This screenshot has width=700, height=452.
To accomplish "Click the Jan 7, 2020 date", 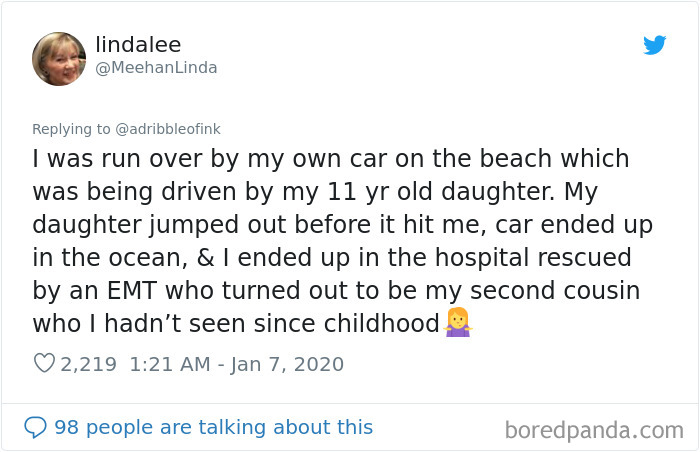I will click(x=288, y=364).
